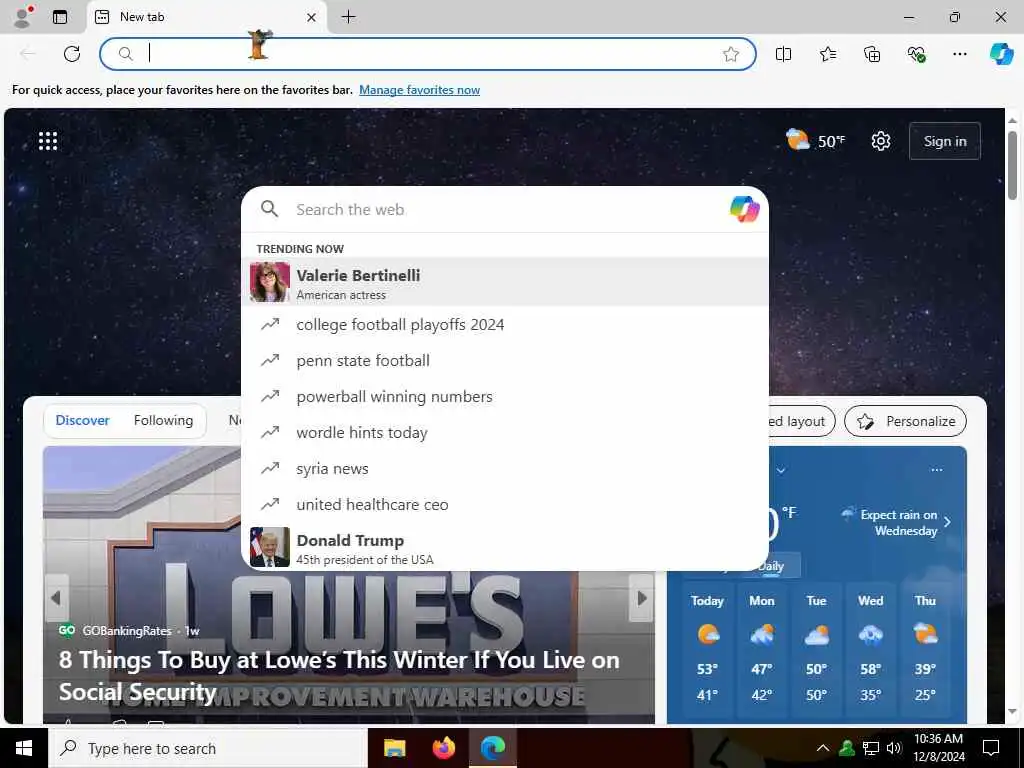Click the Refresh page icon
This screenshot has height=768, width=1024.
point(72,54)
